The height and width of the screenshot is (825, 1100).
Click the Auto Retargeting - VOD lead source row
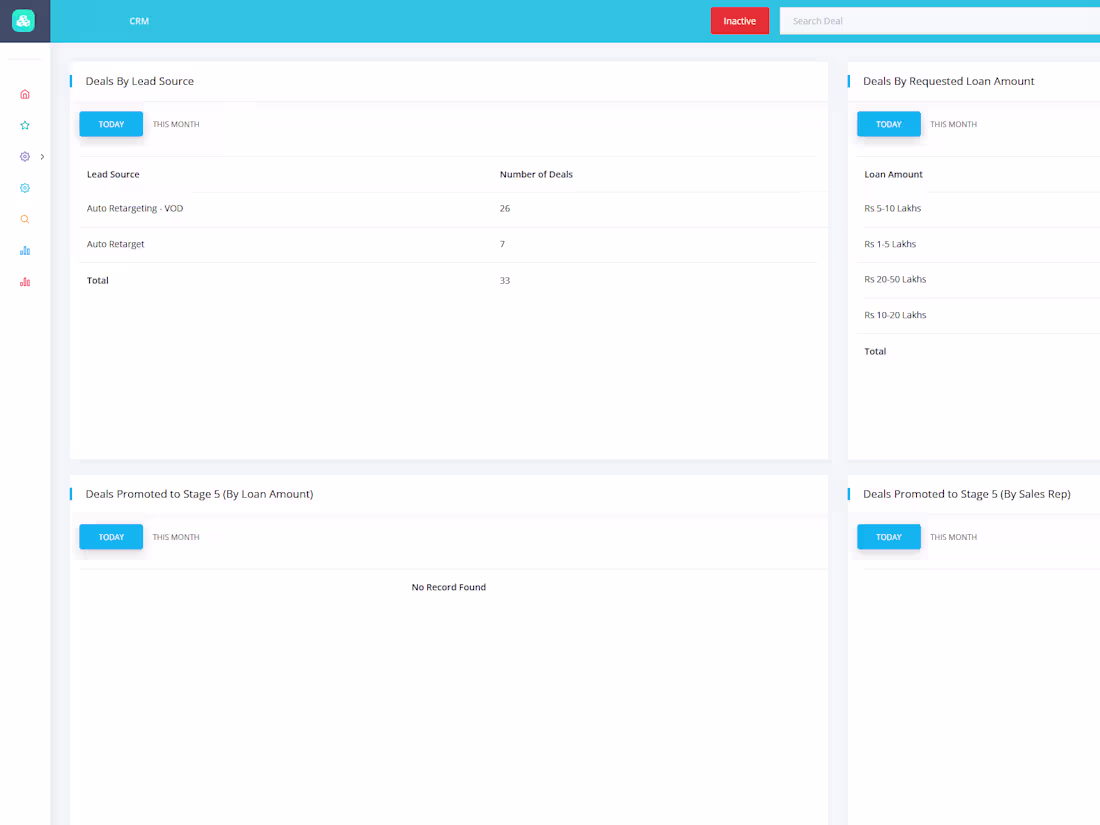[135, 208]
